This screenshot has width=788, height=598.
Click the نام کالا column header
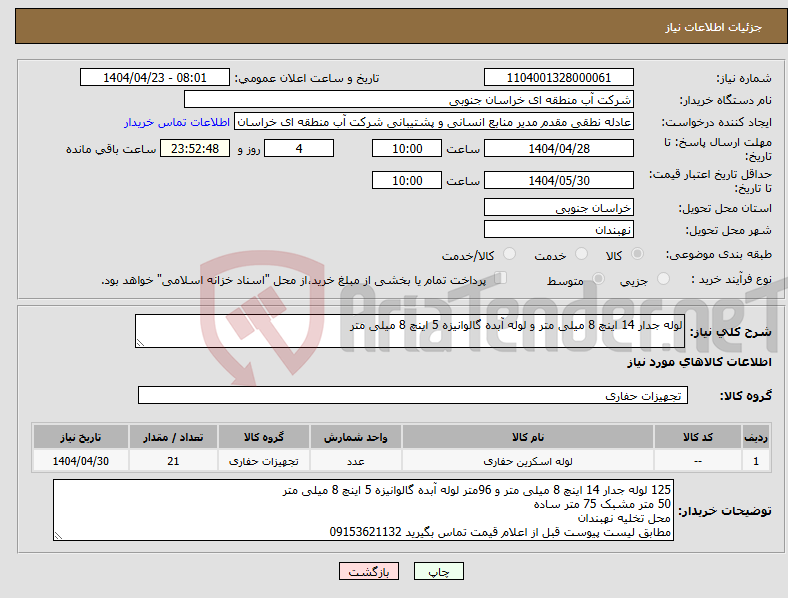coord(528,437)
